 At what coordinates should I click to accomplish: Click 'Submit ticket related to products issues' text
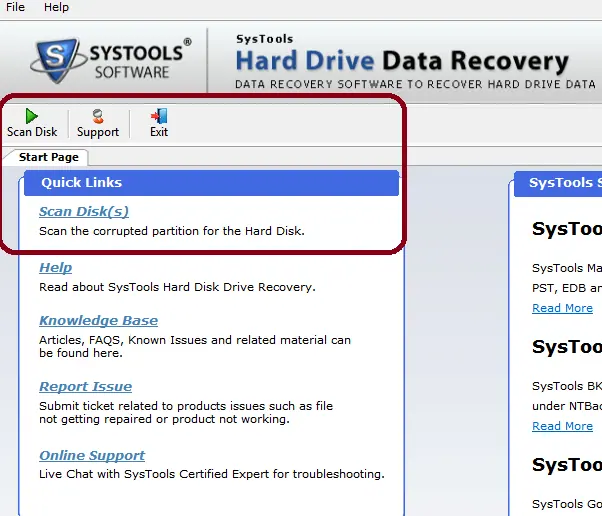[x=186, y=412]
